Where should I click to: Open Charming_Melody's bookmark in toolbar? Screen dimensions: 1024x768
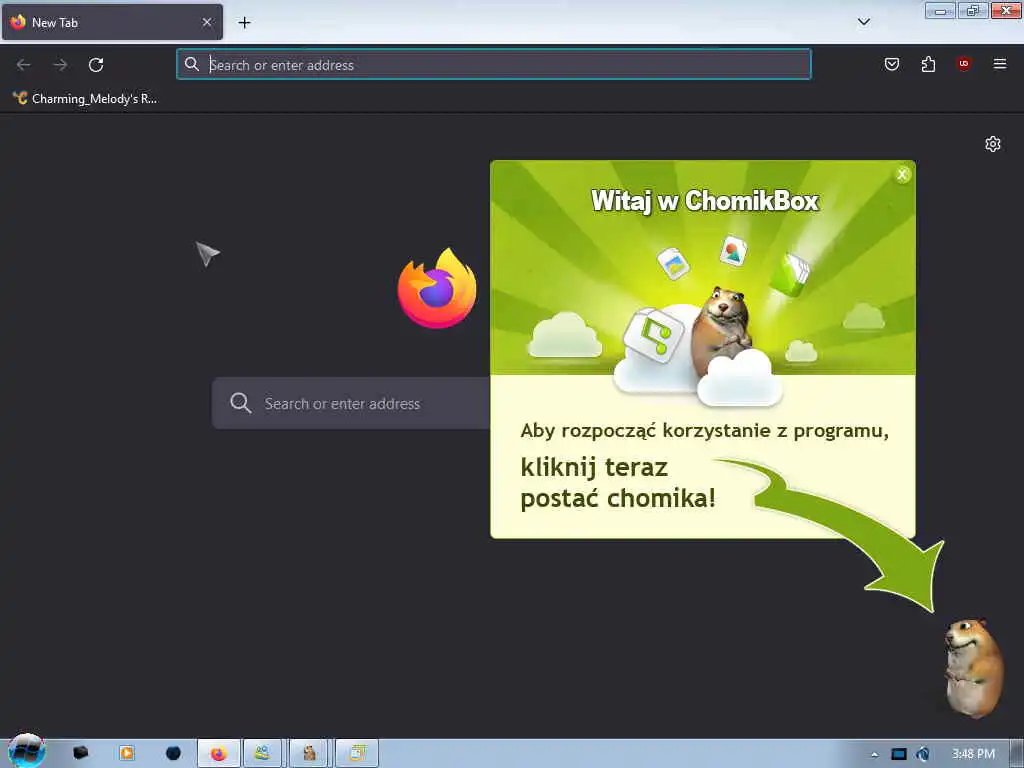pos(85,99)
